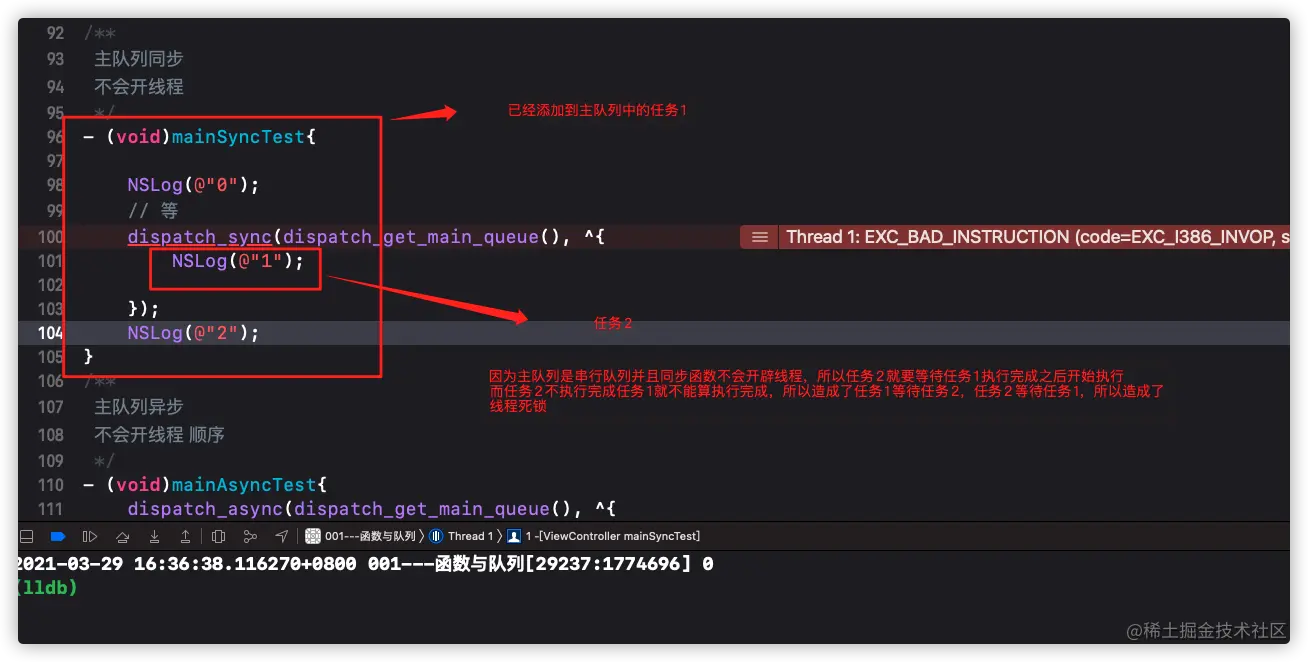Click the dispatch_sync function call
This screenshot has width=1308, height=662.
(199, 237)
